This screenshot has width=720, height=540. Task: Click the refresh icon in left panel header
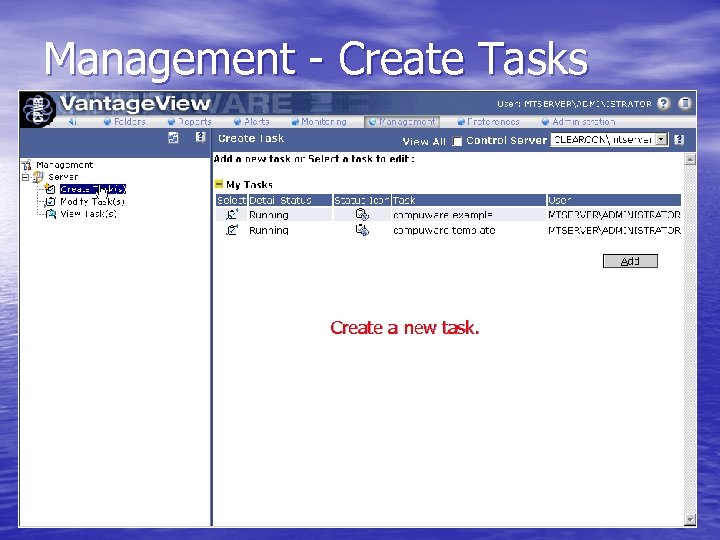pos(173,138)
